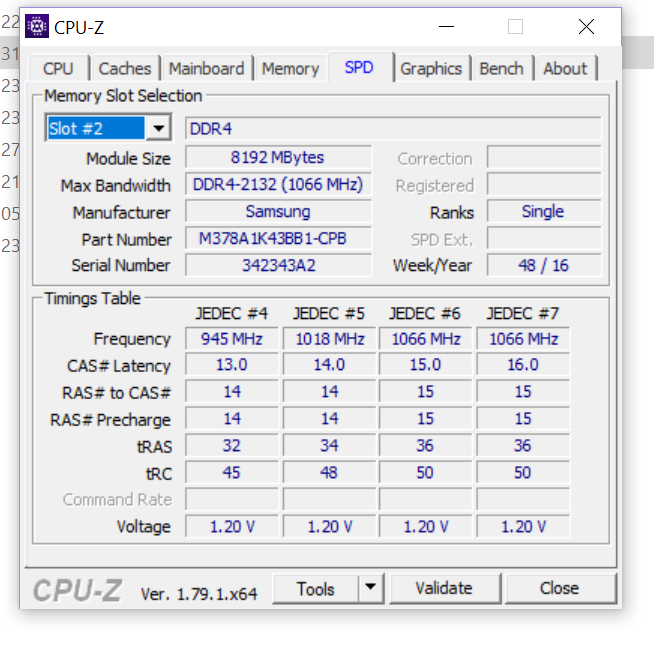Viewport: 654px width, 646px height.
Task: Click the M378A1K43BB1-CPB part number
Action: click(x=278, y=239)
